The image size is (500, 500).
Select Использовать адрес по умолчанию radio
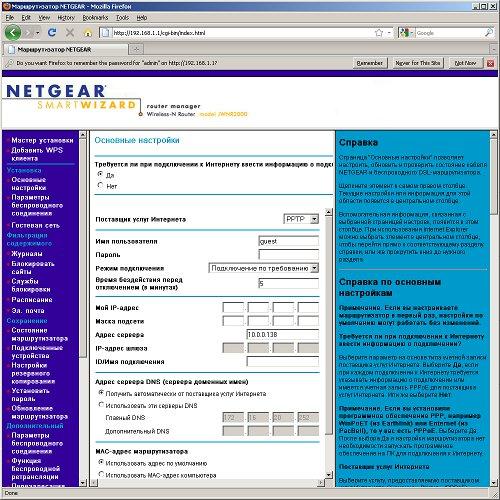(101, 463)
